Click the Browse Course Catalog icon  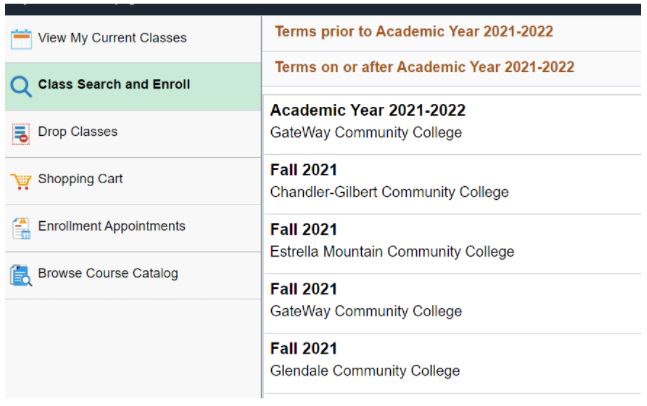click(21, 274)
